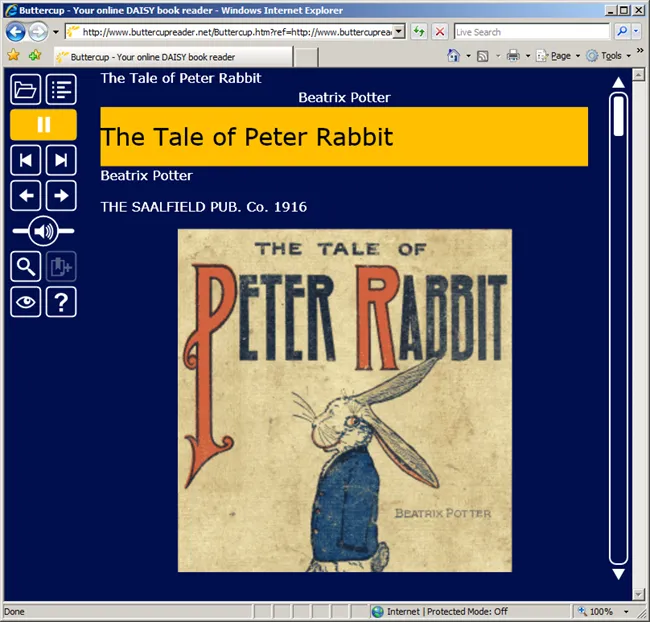Skip to the next section
Viewport: 650px width, 622px height.
(62, 160)
